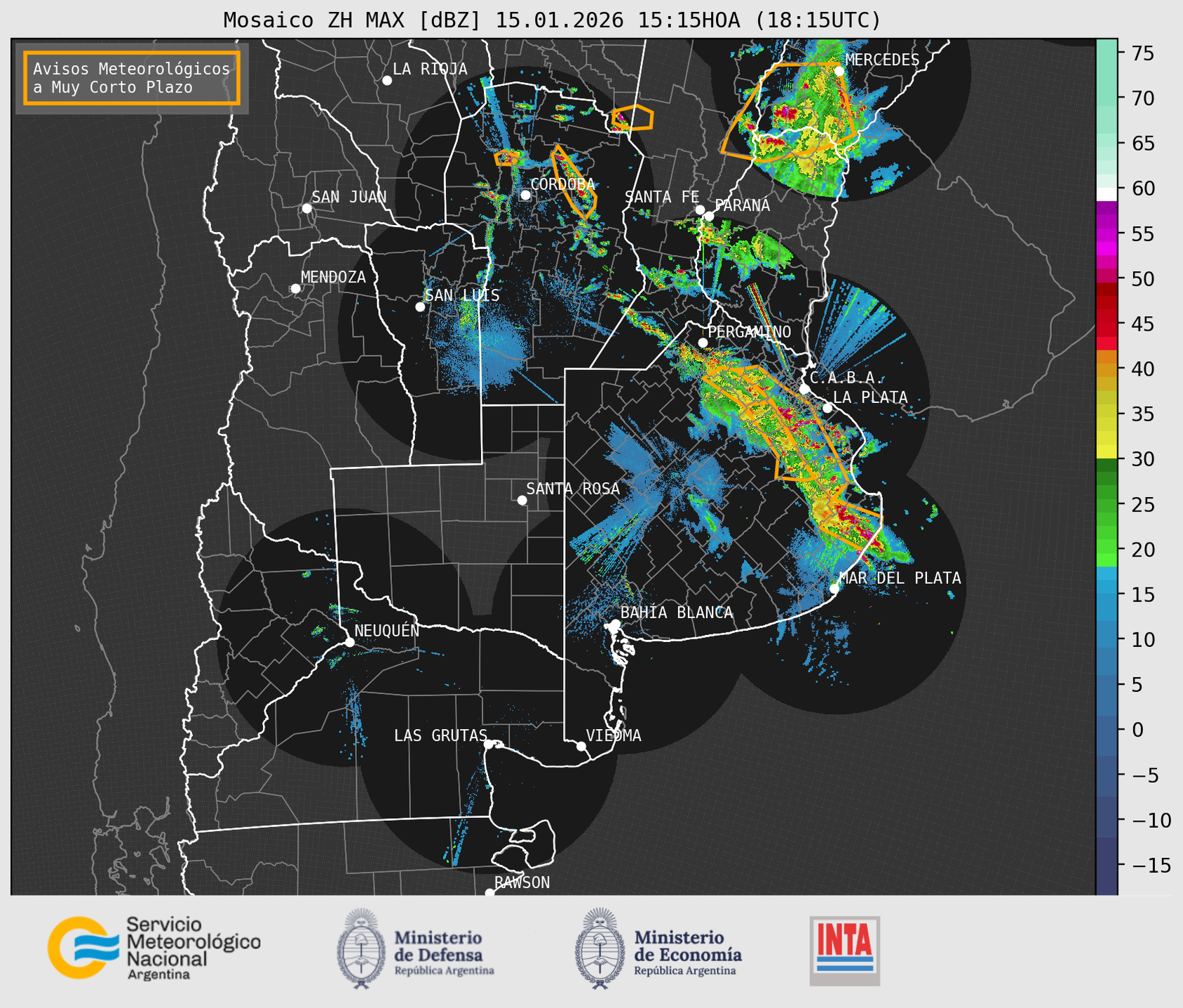Select the white dot marking San Juan
Screen dimensions: 1183x1008
(306, 208)
